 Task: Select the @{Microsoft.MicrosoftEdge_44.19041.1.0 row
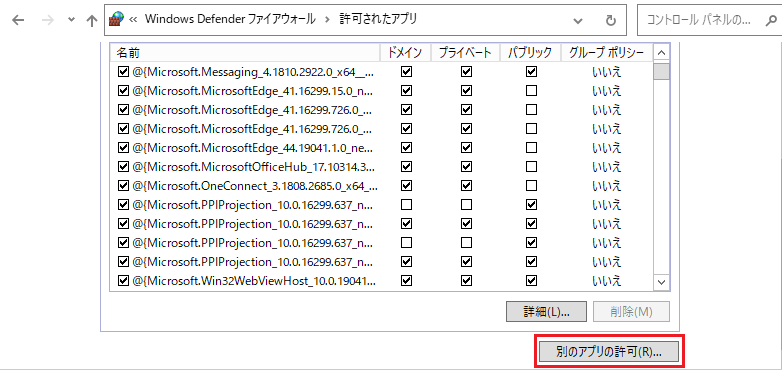tap(381, 148)
